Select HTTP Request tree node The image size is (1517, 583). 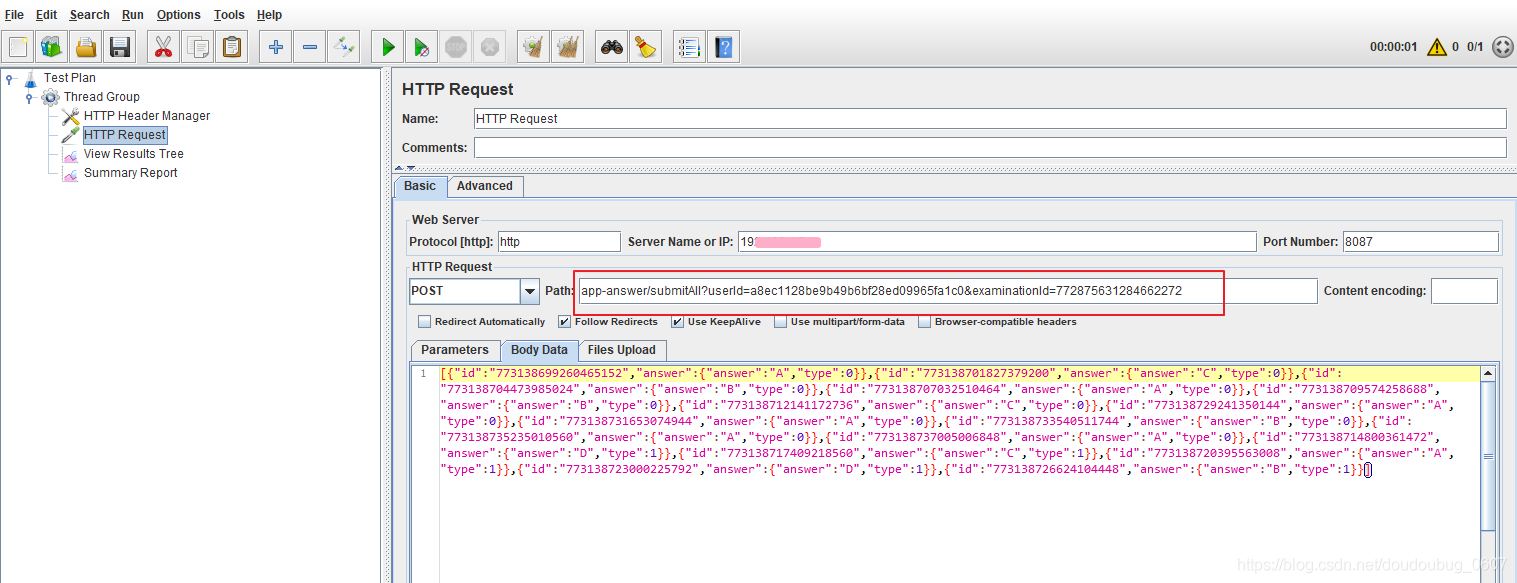coord(124,135)
